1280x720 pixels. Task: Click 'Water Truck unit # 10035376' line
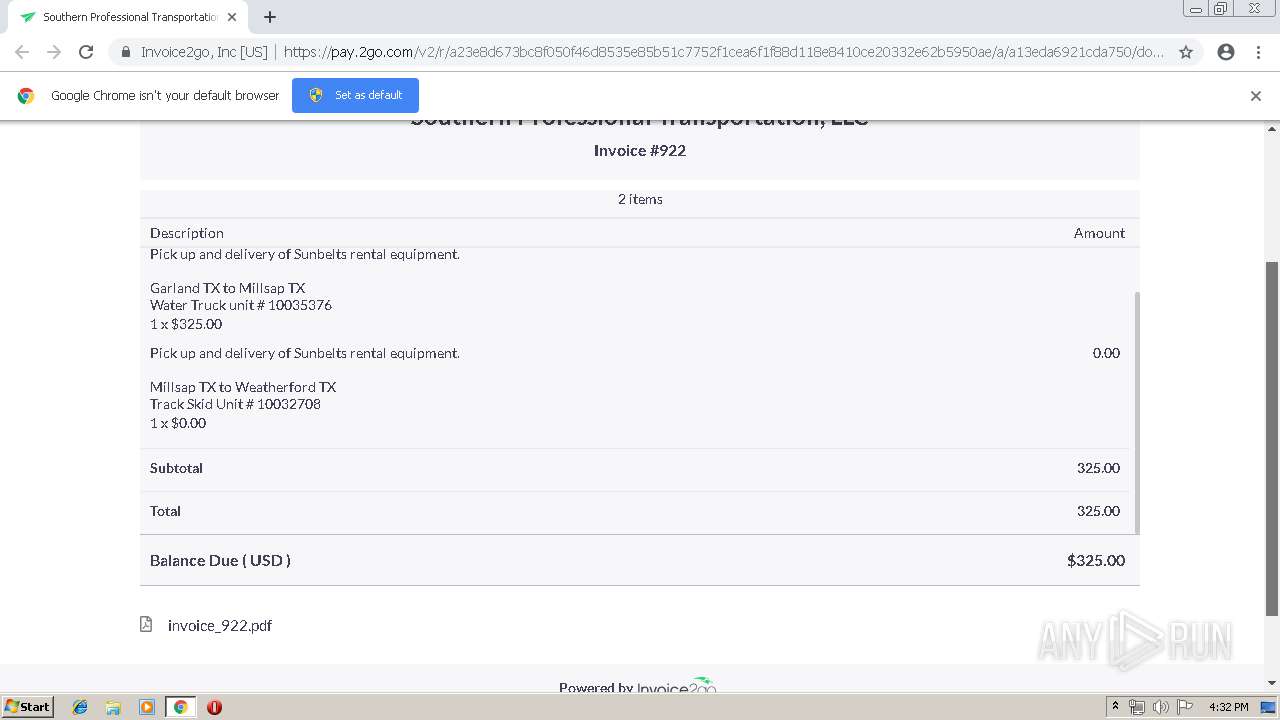[241, 305]
